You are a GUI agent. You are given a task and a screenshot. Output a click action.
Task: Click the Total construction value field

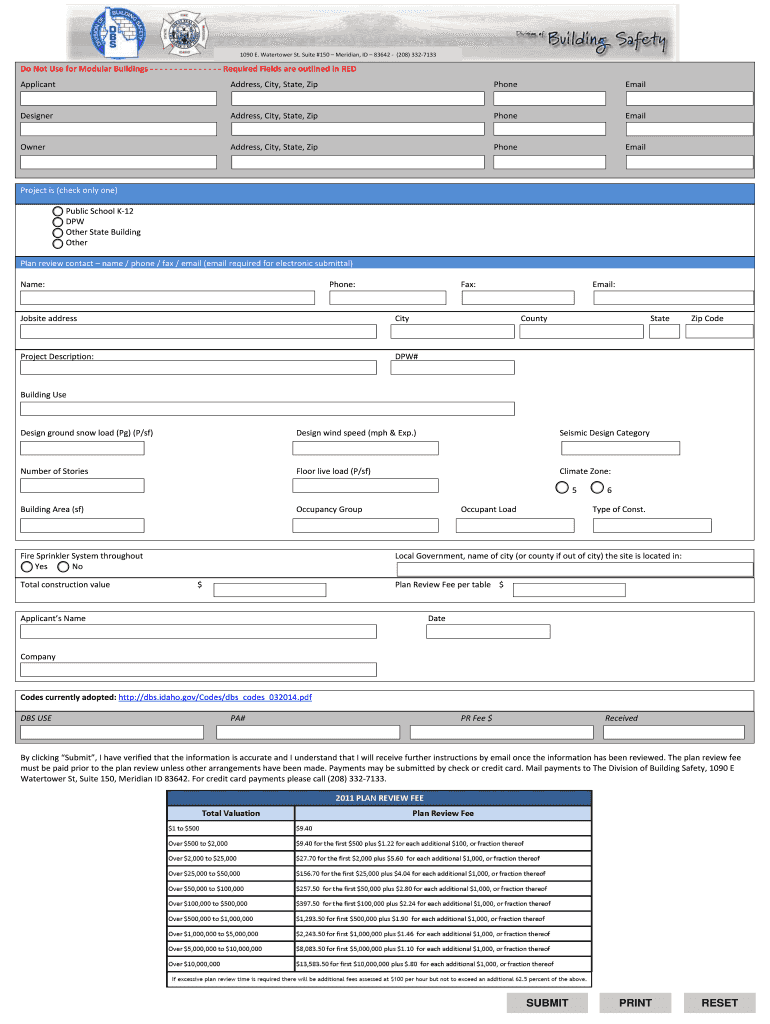(x=270, y=591)
